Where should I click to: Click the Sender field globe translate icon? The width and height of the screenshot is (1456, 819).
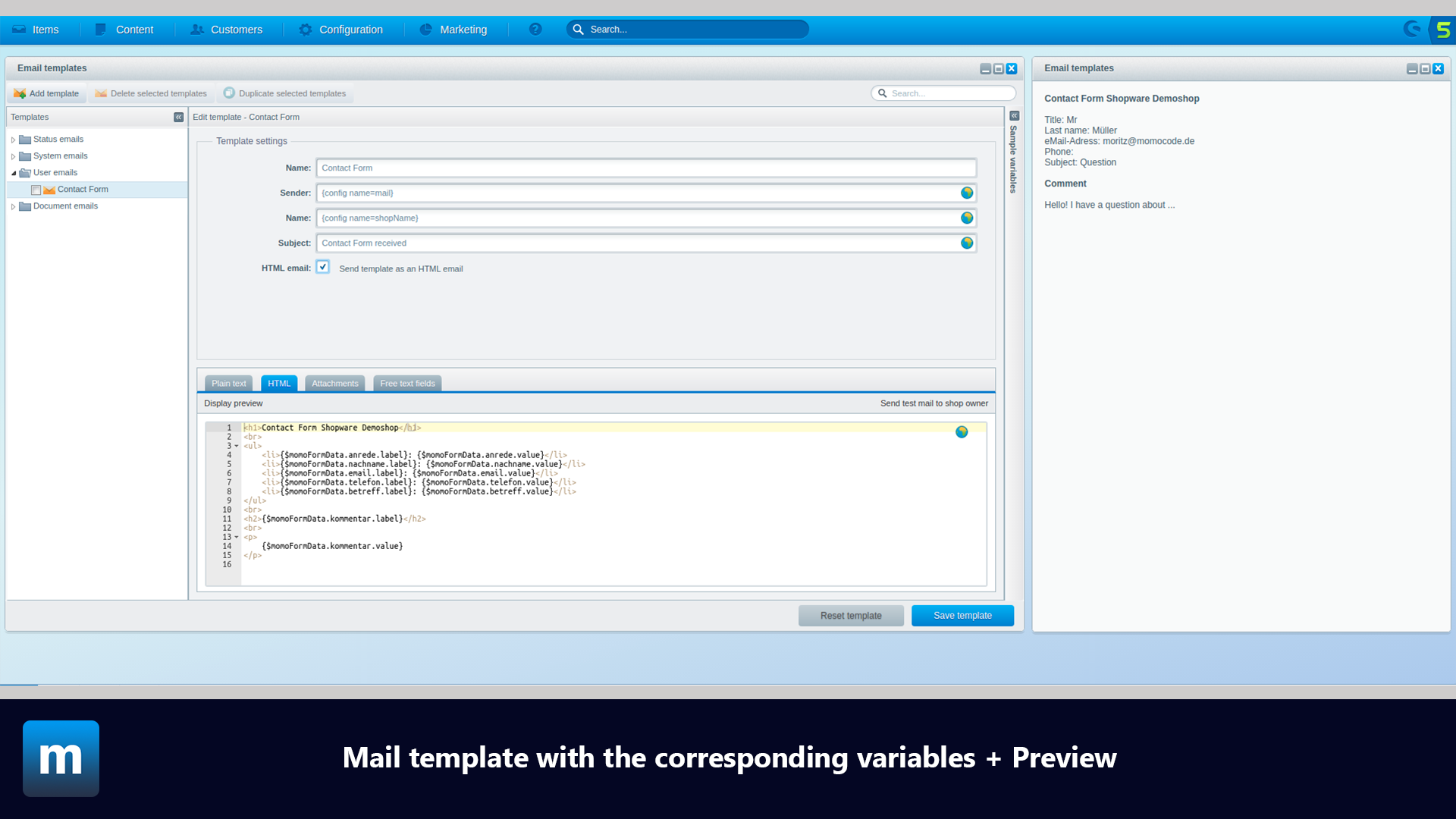pyautogui.click(x=967, y=193)
